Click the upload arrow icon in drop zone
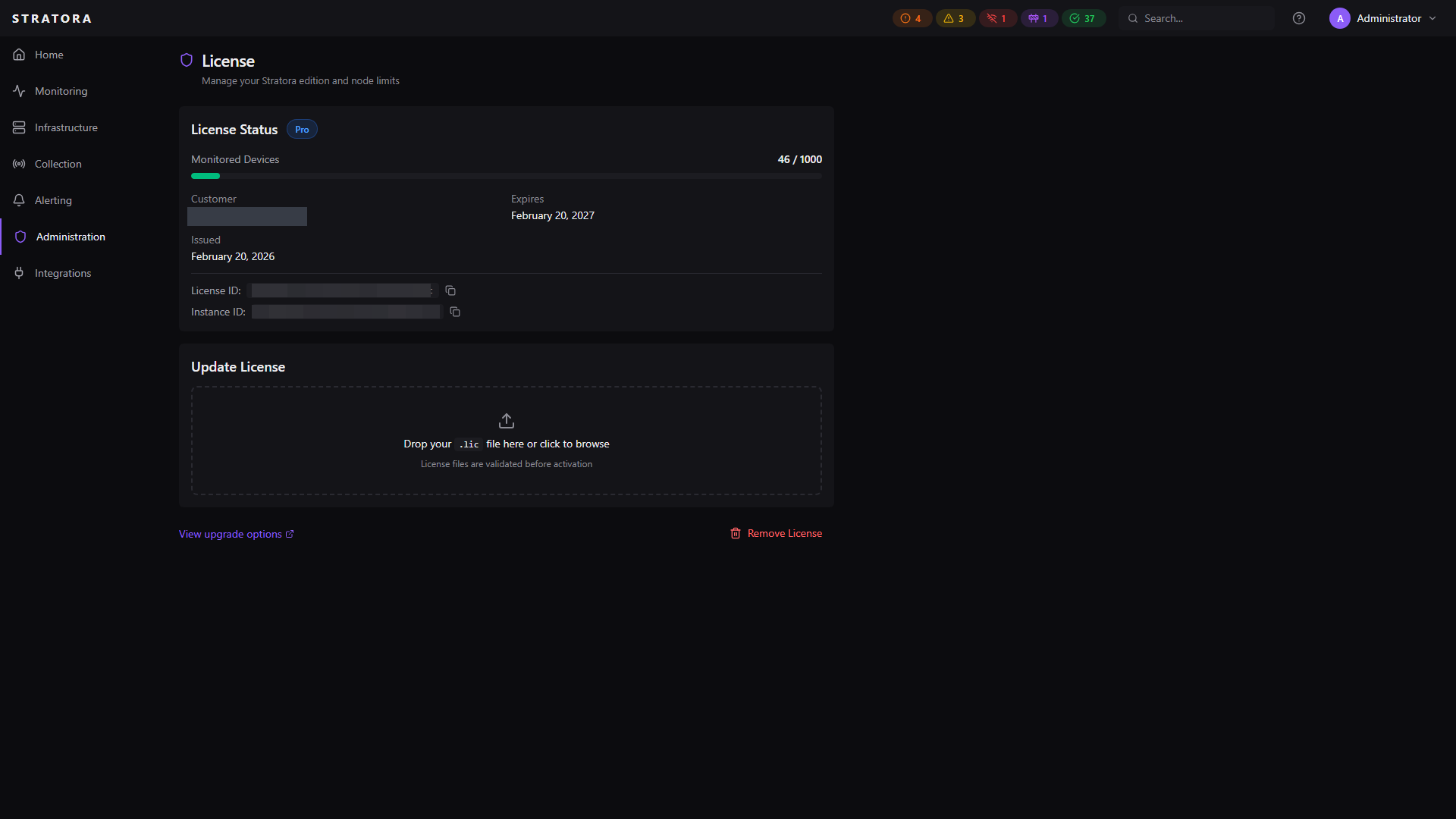 tap(507, 421)
